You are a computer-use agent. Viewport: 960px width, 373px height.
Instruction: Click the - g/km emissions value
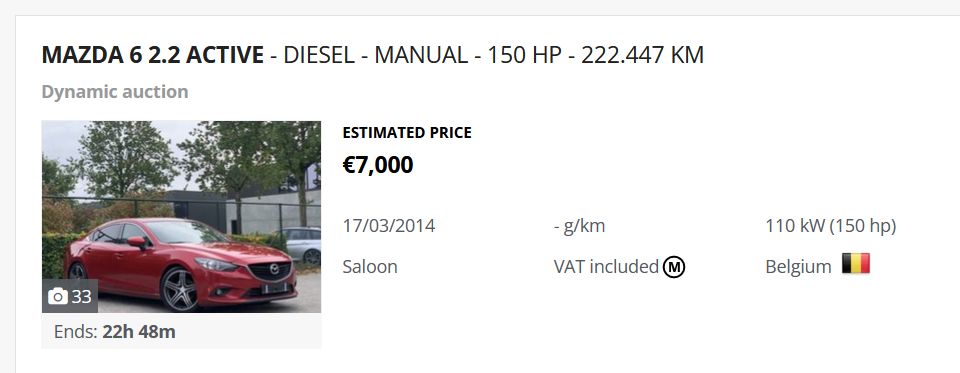point(579,227)
